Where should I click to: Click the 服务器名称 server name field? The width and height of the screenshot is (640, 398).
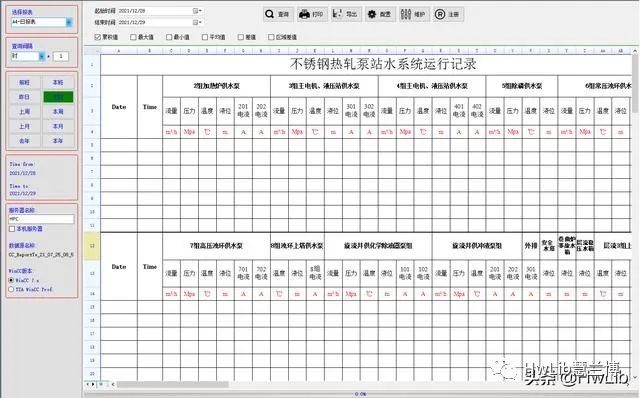point(42,219)
